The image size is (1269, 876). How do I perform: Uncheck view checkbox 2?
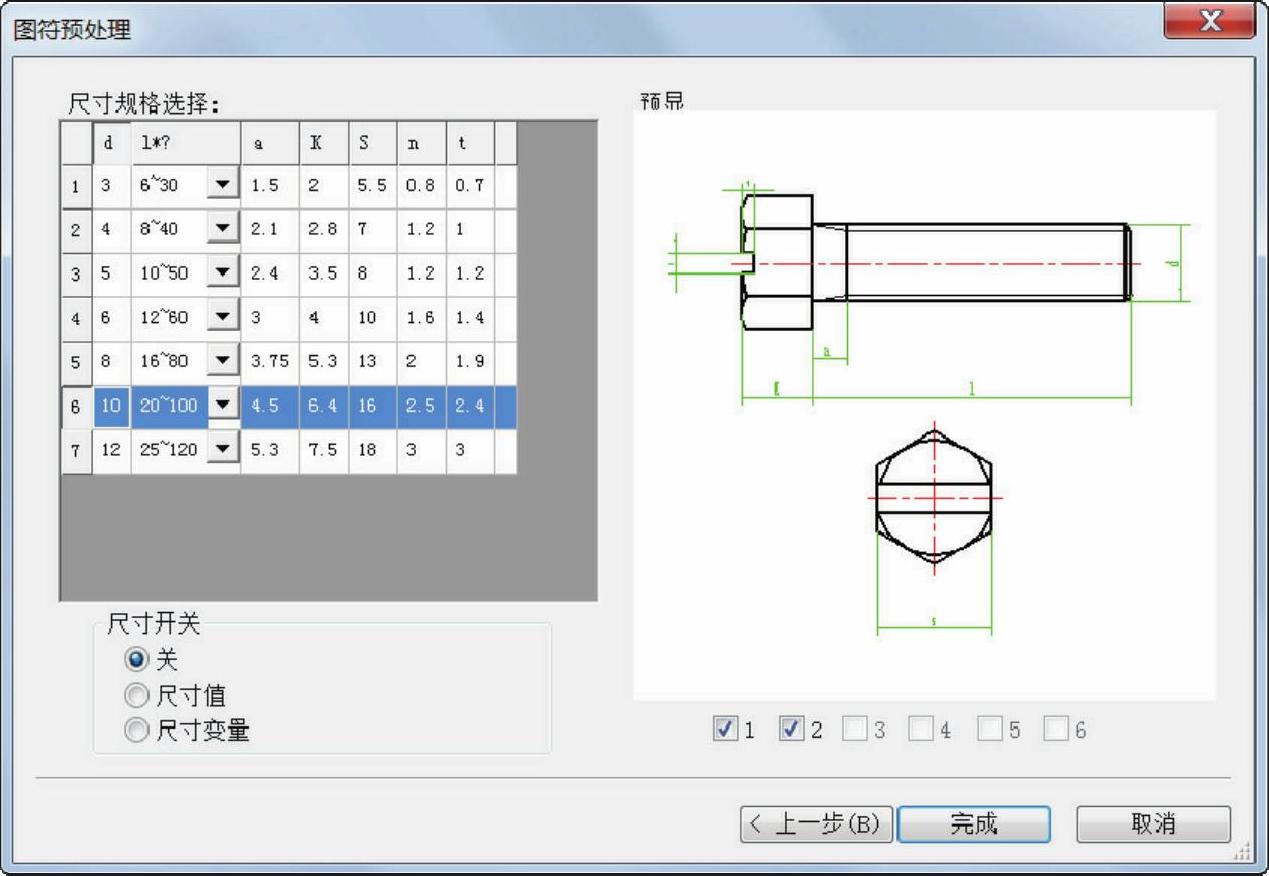click(x=792, y=729)
